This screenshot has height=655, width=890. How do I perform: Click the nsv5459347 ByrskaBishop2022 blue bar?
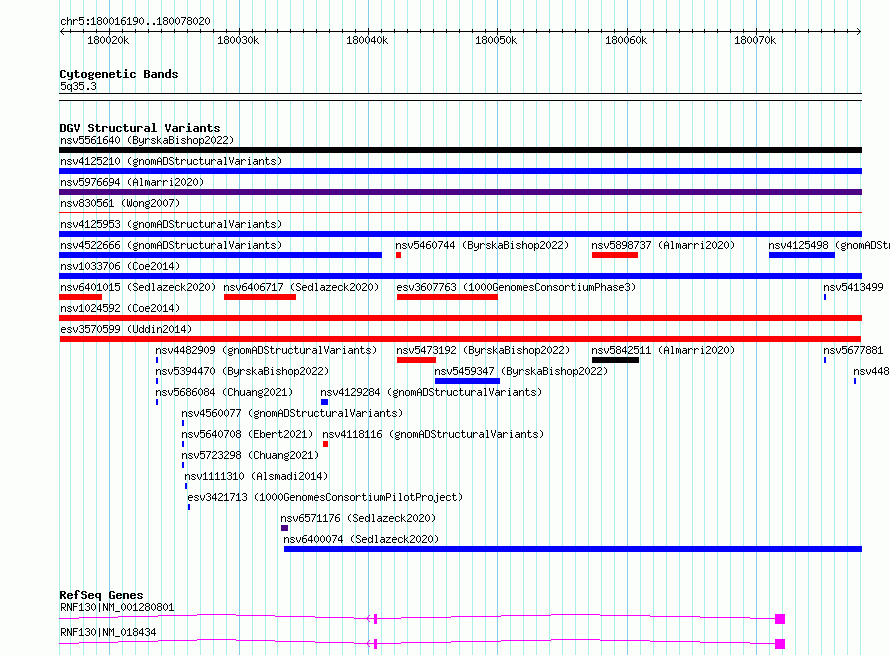click(x=467, y=381)
